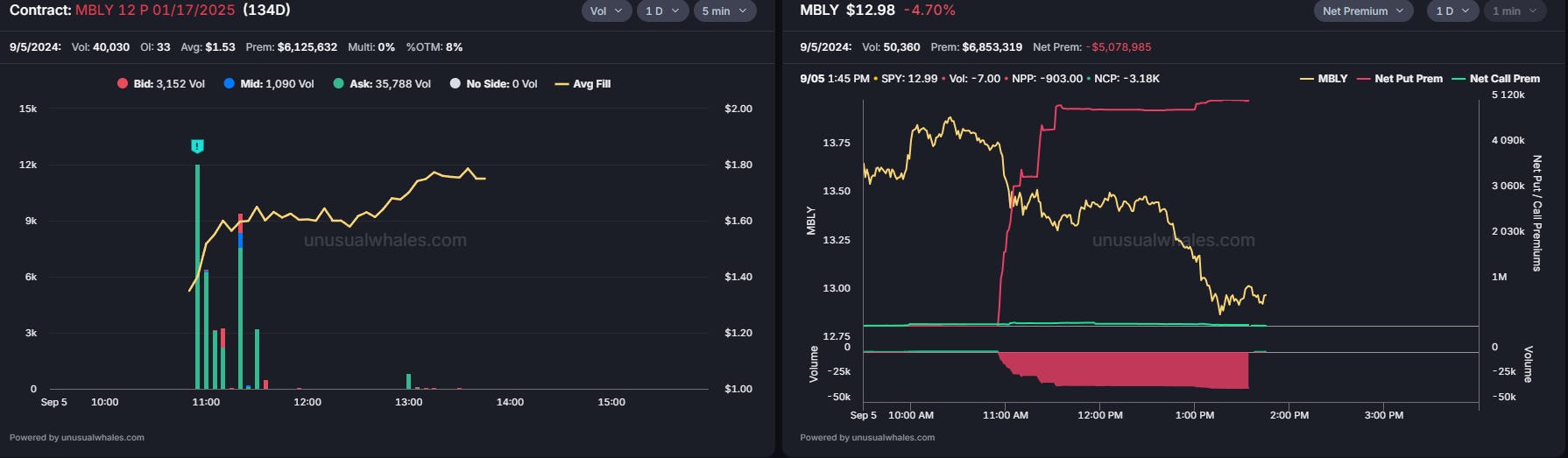
Task: Click the blue Mid legend dot
Action: tap(230, 84)
